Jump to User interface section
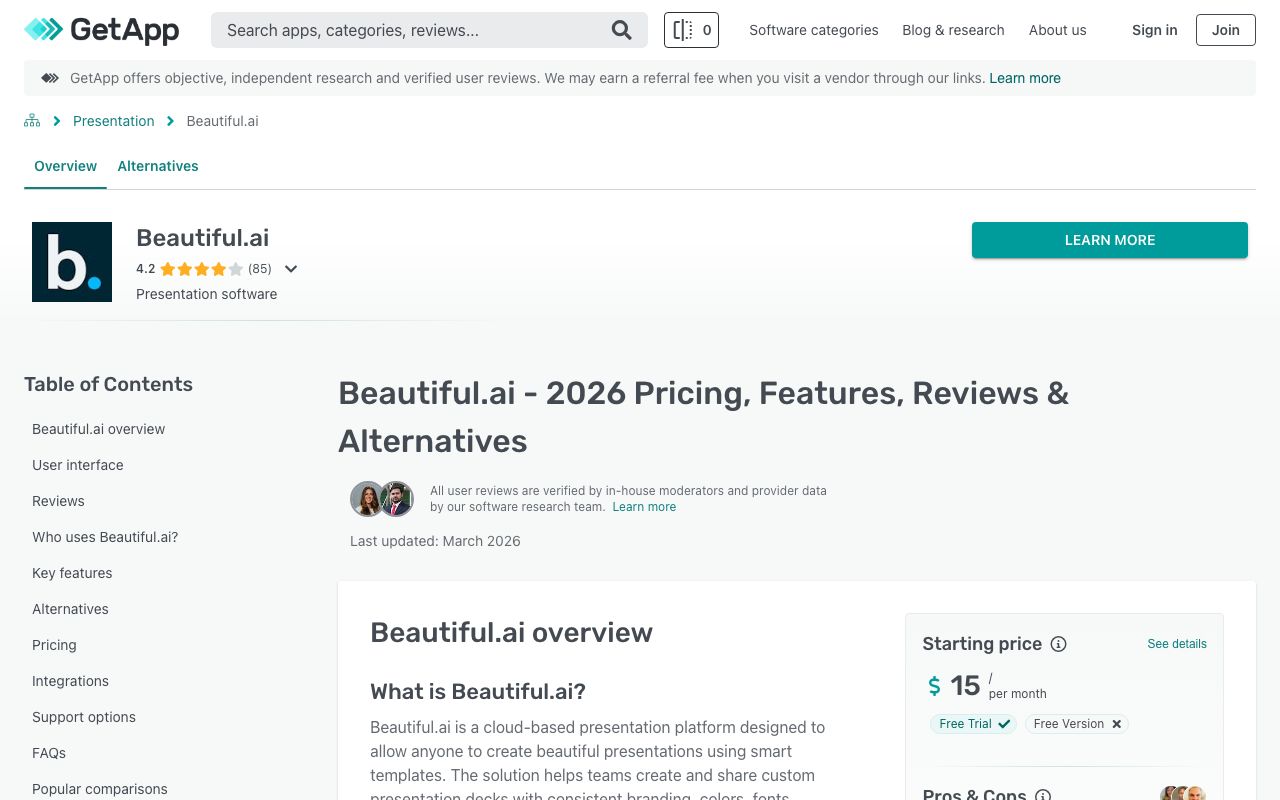1280x800 pixels. point(78,465)
